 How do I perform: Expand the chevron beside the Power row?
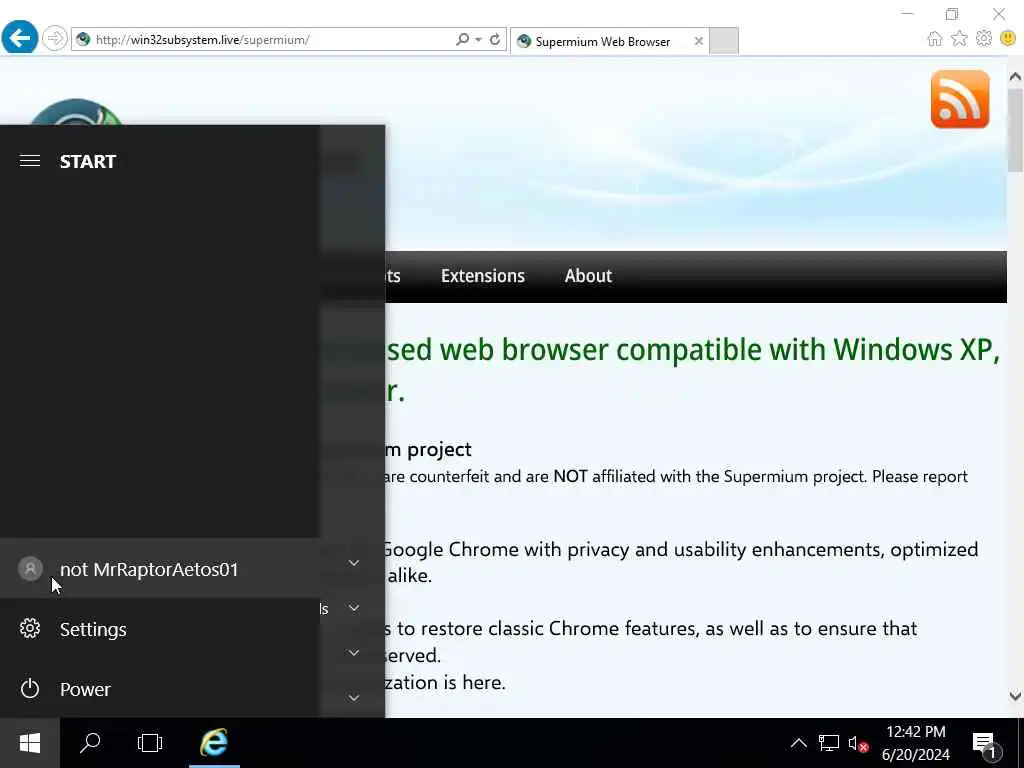[x=353, y=698]
